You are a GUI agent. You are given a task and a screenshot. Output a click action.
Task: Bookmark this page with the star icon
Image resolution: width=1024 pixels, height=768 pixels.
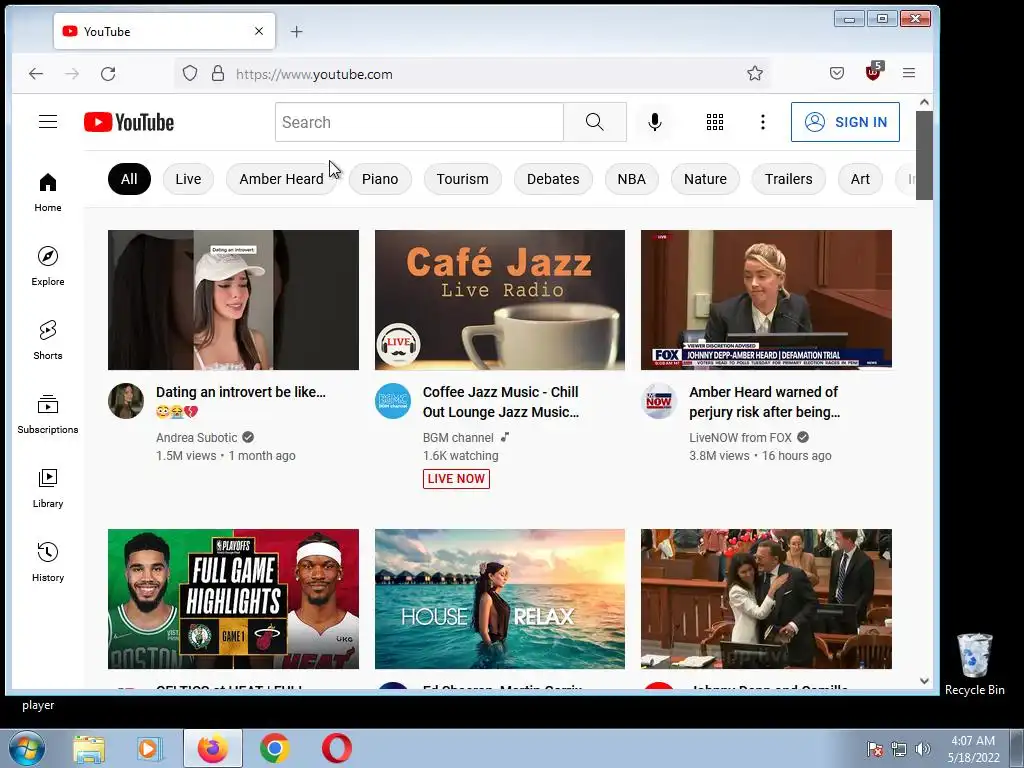coord(755,73)
